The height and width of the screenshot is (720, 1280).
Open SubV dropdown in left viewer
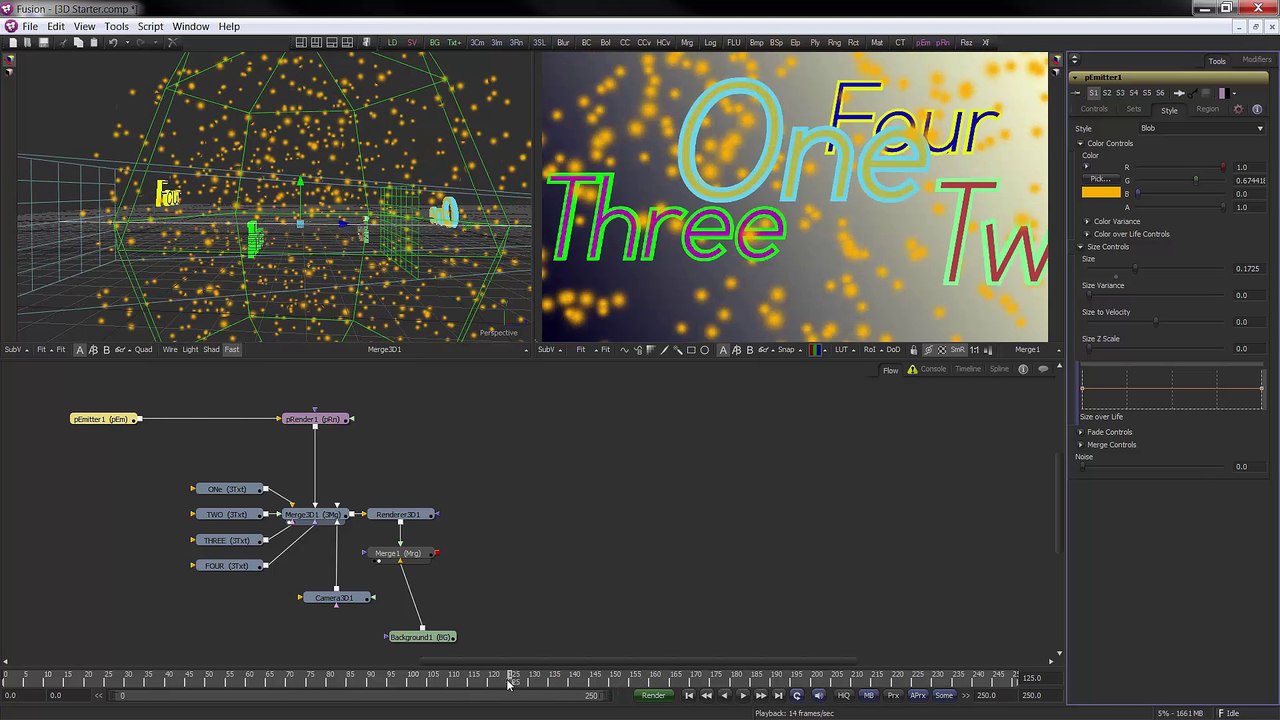click(15, 349)
